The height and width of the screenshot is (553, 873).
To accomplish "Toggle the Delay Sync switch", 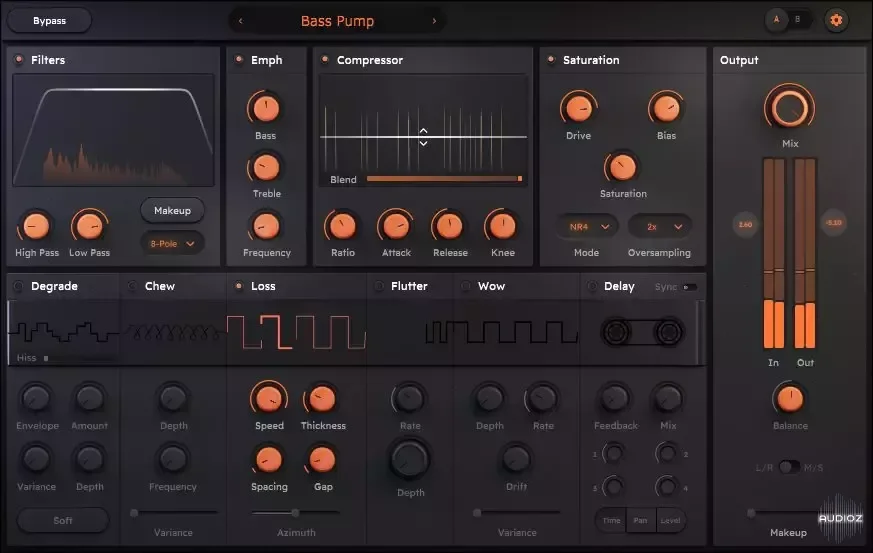I will [690, 287].
